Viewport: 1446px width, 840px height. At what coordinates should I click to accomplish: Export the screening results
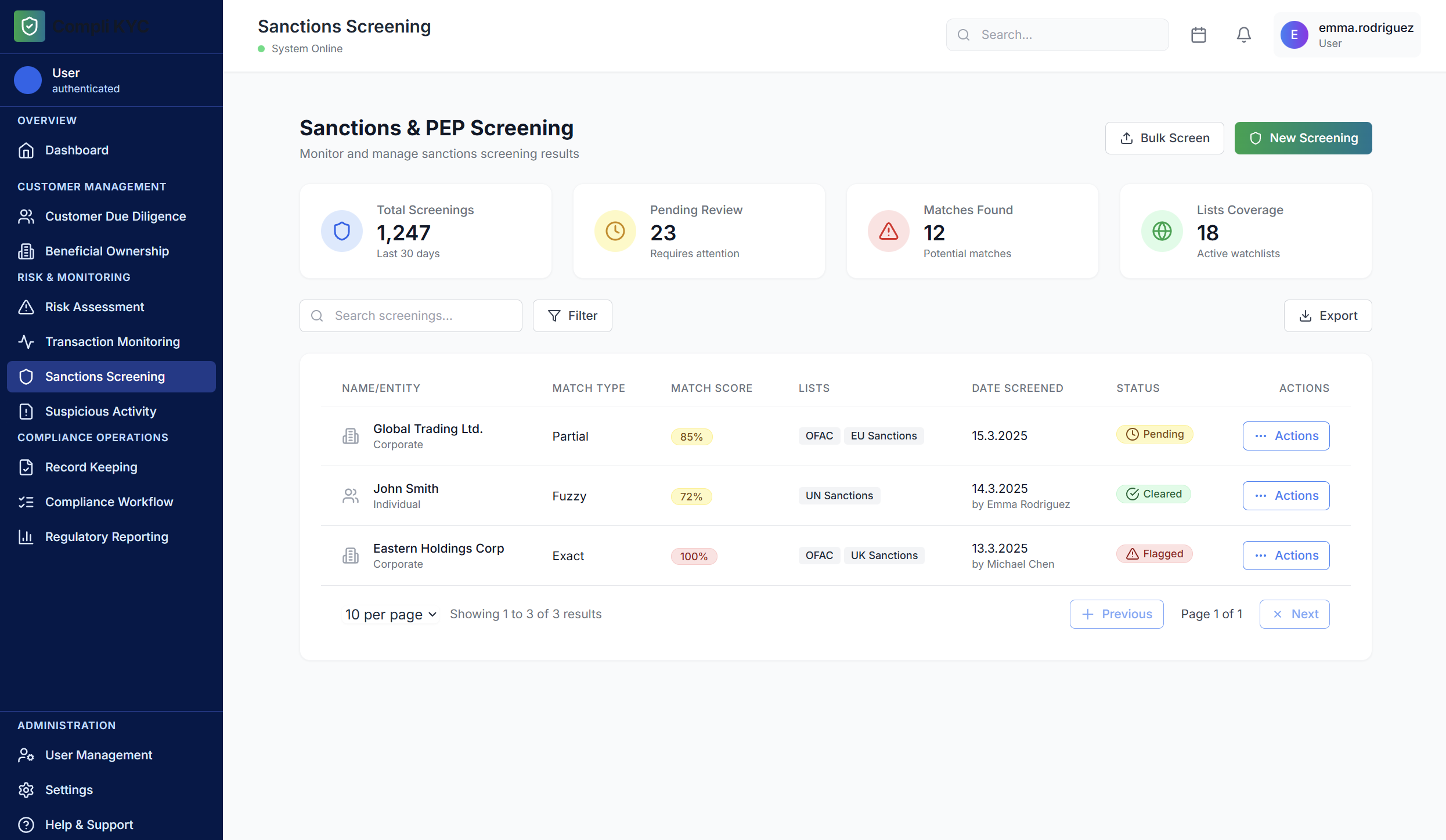pyautogui.click(x=1328, y=316)
